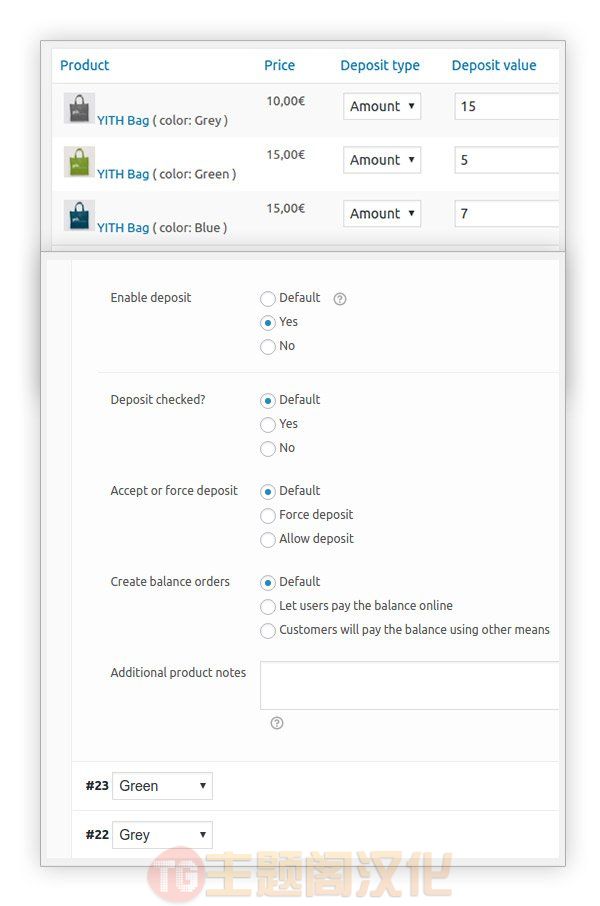Select Default for Enable deposit
600x906 pixels.
(268, 299)
